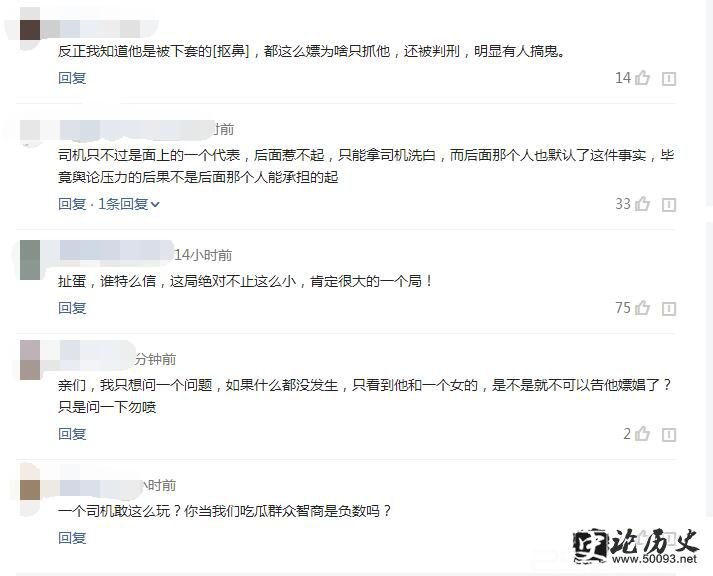Open the first commenter's dark avatar

30,30
